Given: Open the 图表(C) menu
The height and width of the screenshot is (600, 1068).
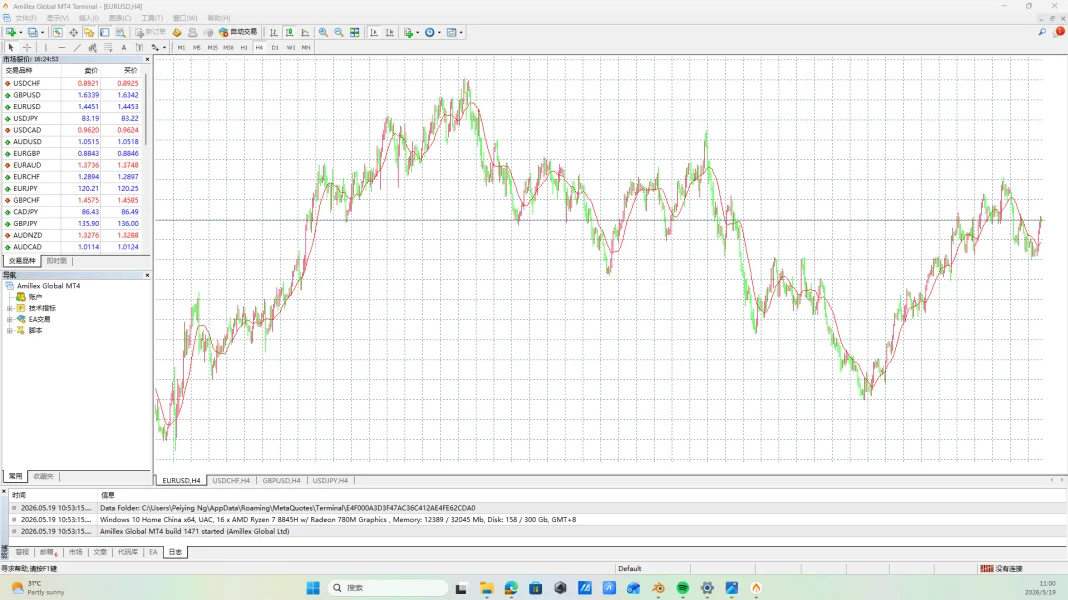Looking at the screenshot, I should click(x=120, y=18).
